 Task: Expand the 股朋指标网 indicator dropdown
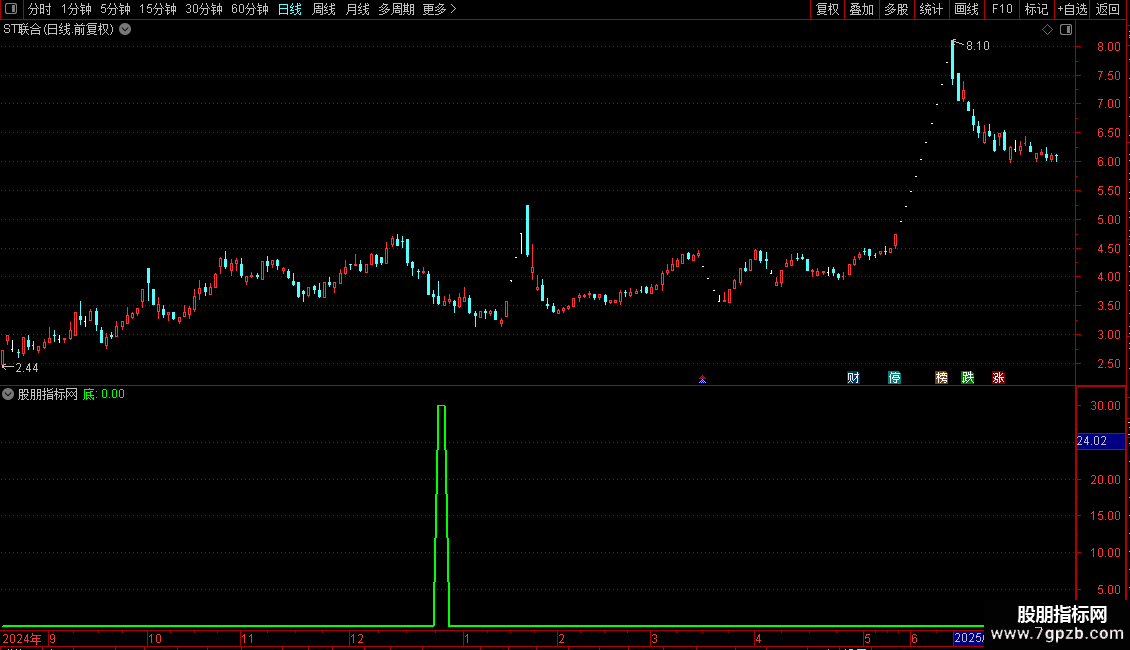pos(8,394)
